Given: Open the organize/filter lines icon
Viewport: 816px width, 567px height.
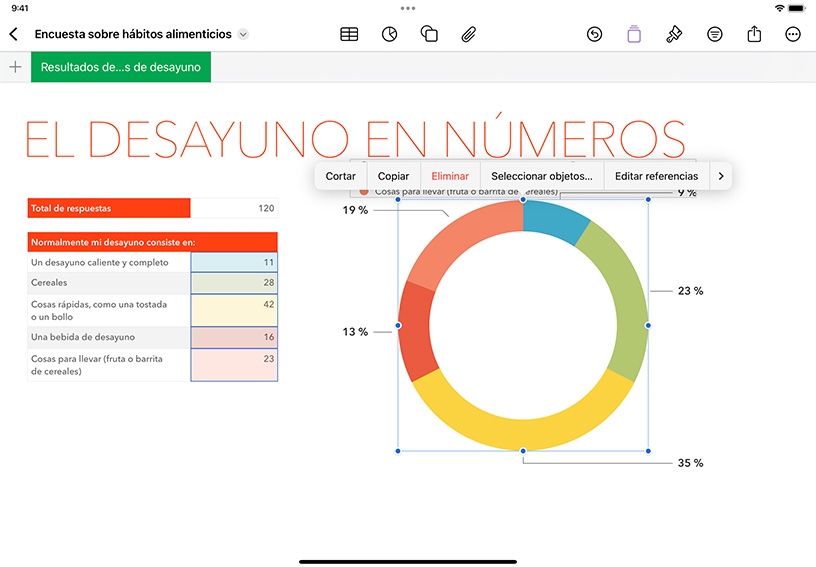Looking at the screenshot, I should coord(715,34).
